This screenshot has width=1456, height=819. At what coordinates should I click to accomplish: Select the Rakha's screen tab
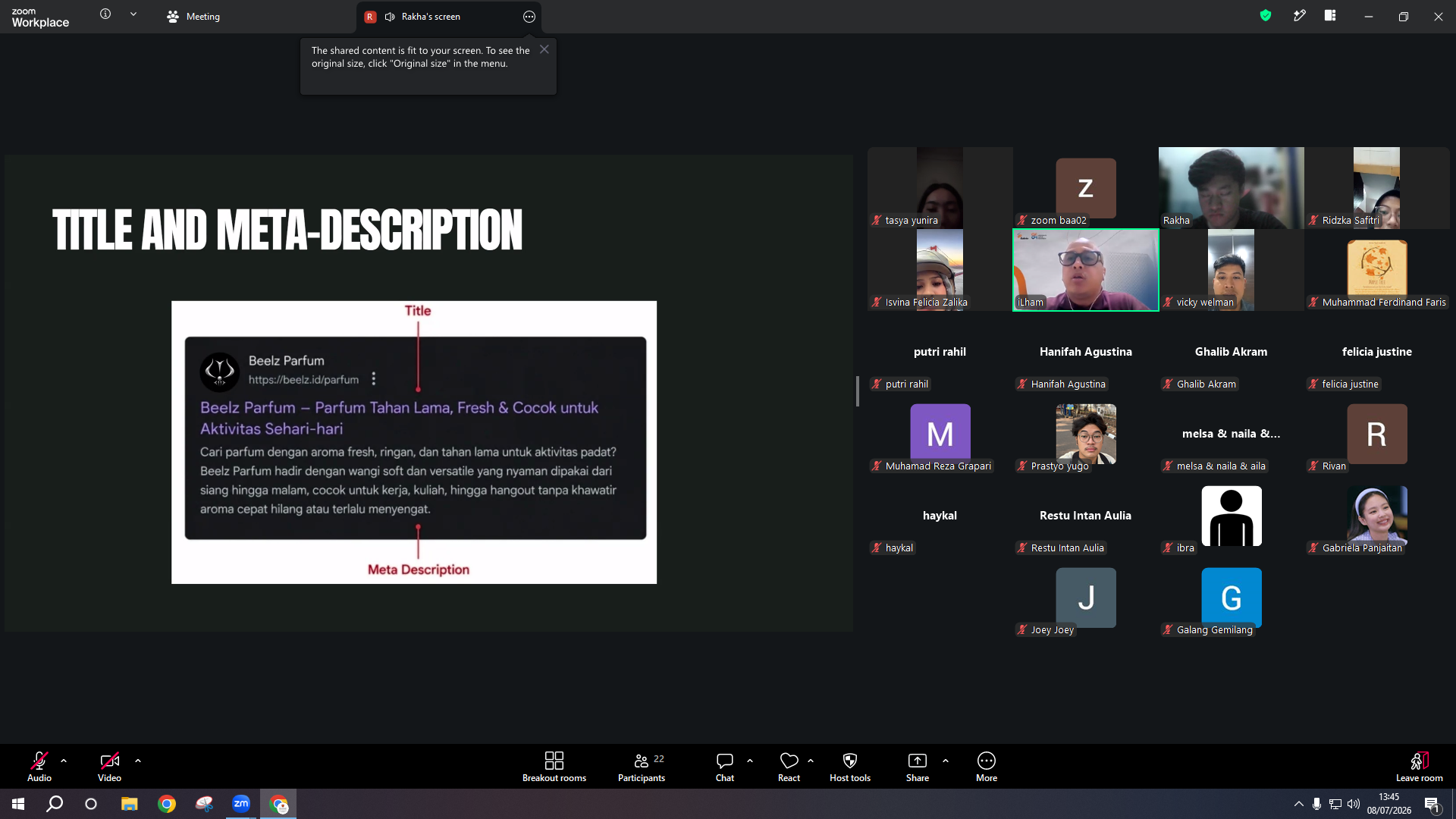point(431,16)
